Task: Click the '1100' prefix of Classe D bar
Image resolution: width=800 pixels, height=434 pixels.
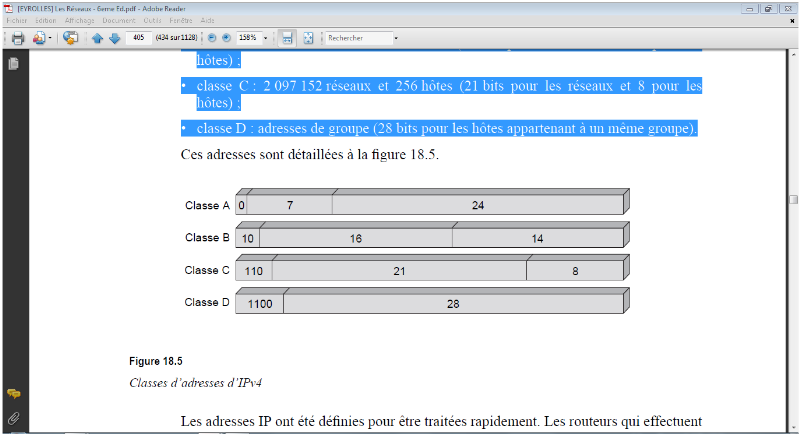Action: pyautogui.click(x=260, y=304)
